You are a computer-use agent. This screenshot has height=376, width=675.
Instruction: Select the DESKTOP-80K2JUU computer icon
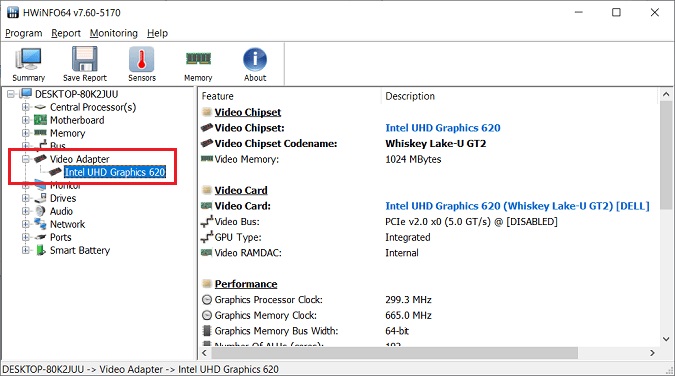tap(26, 94)
